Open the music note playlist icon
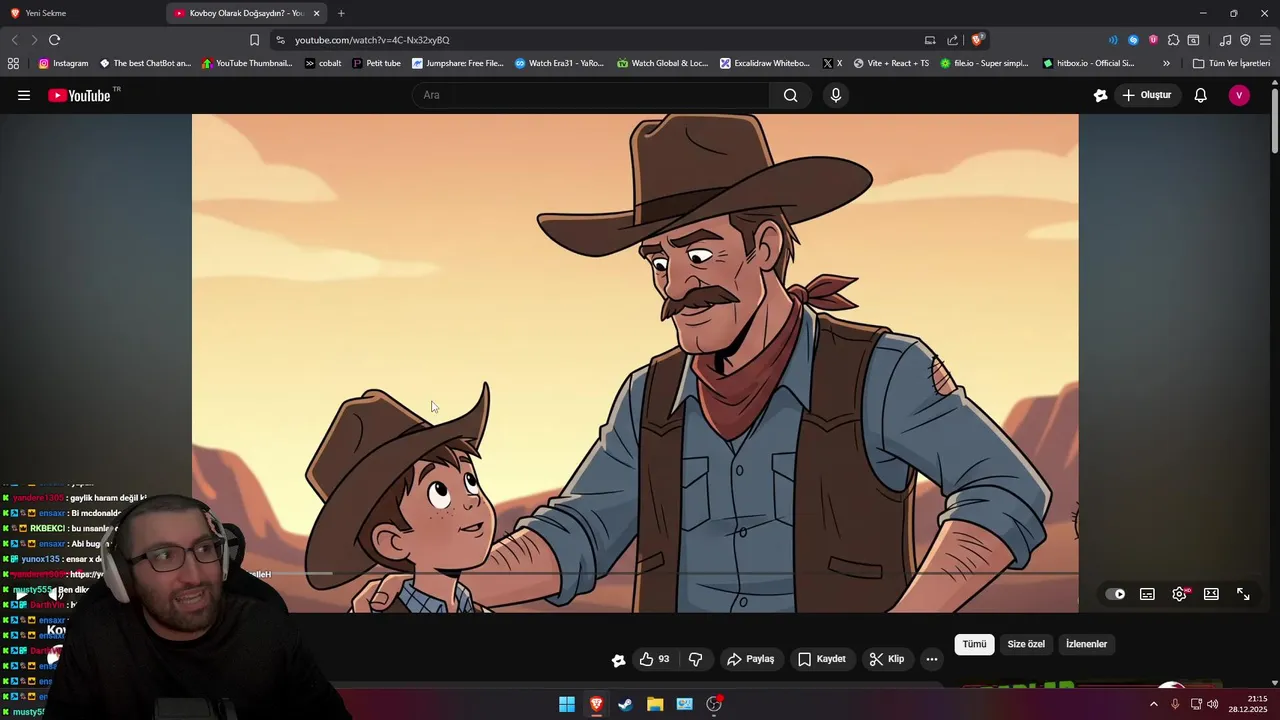Image resolution: width=1280 pixels, height=720 pixels. (x=1225, y=40)
